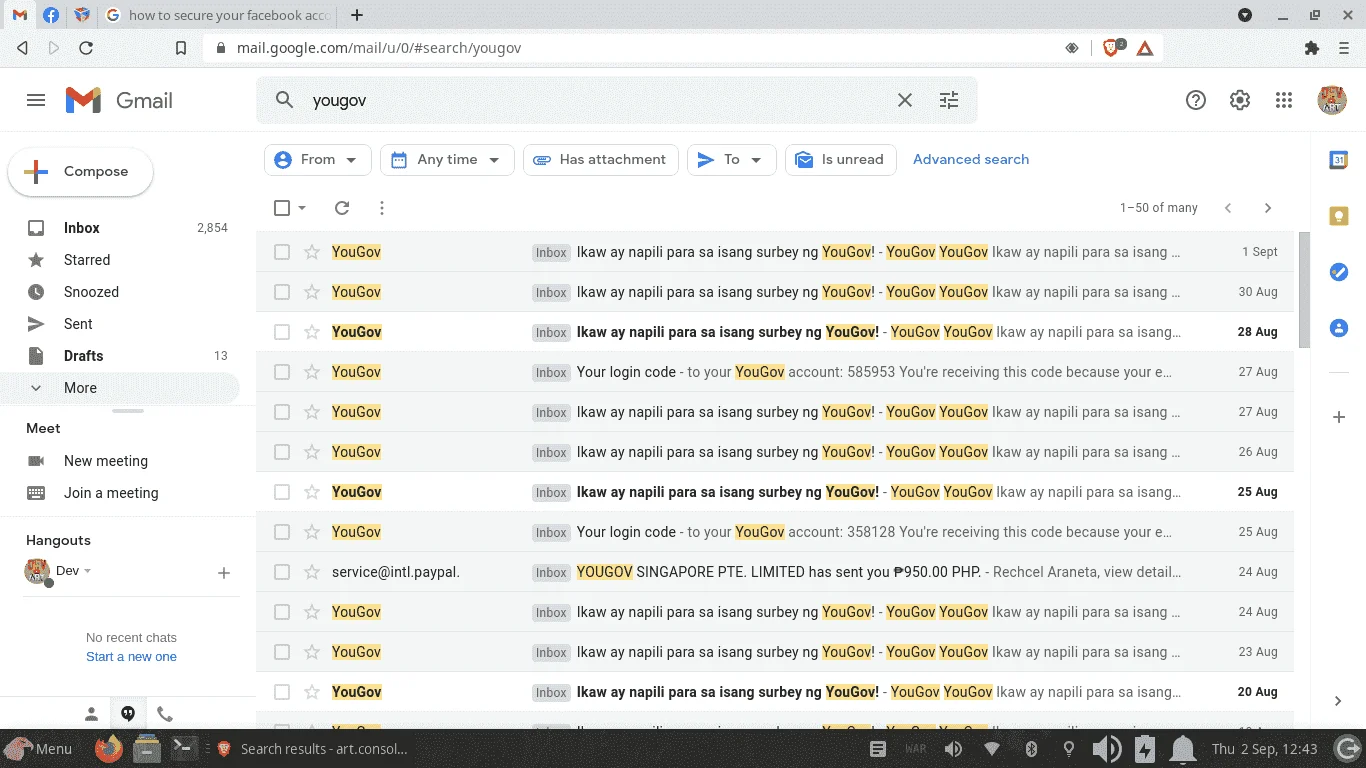Open the Sent folder
1366x768 pixels.
pyautogui.click(x=120, y=324)
